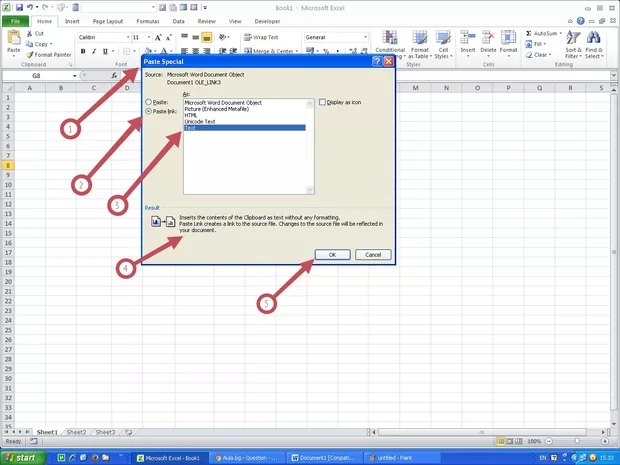Click the Top Align icon

coord(185,37)
